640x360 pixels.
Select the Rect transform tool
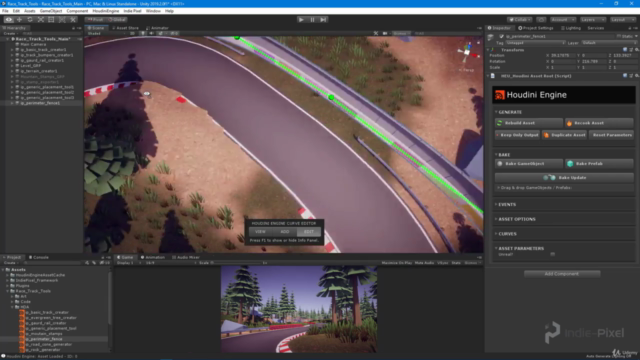coord(51,20)
